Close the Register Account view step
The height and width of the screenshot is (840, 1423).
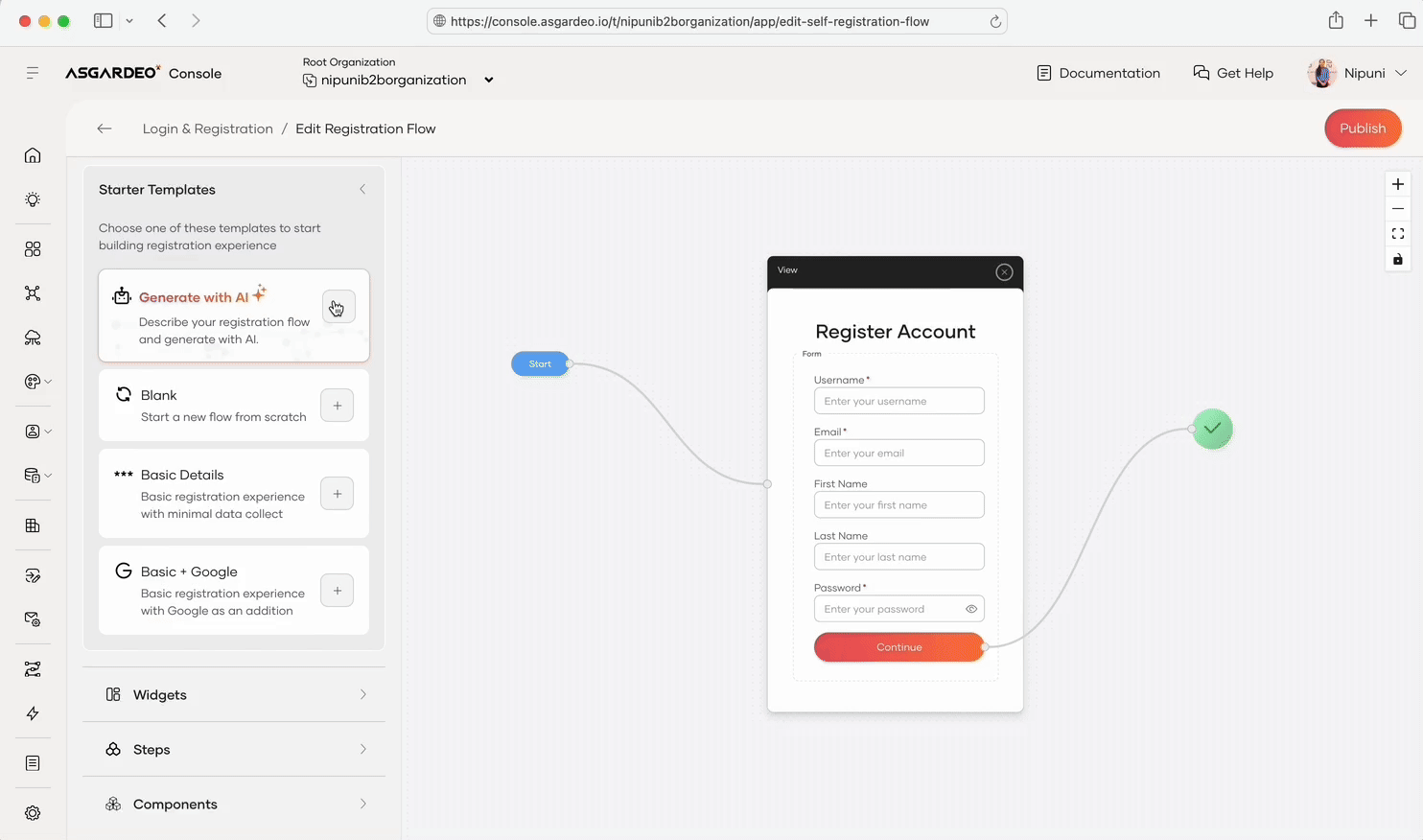[1004, 272]
